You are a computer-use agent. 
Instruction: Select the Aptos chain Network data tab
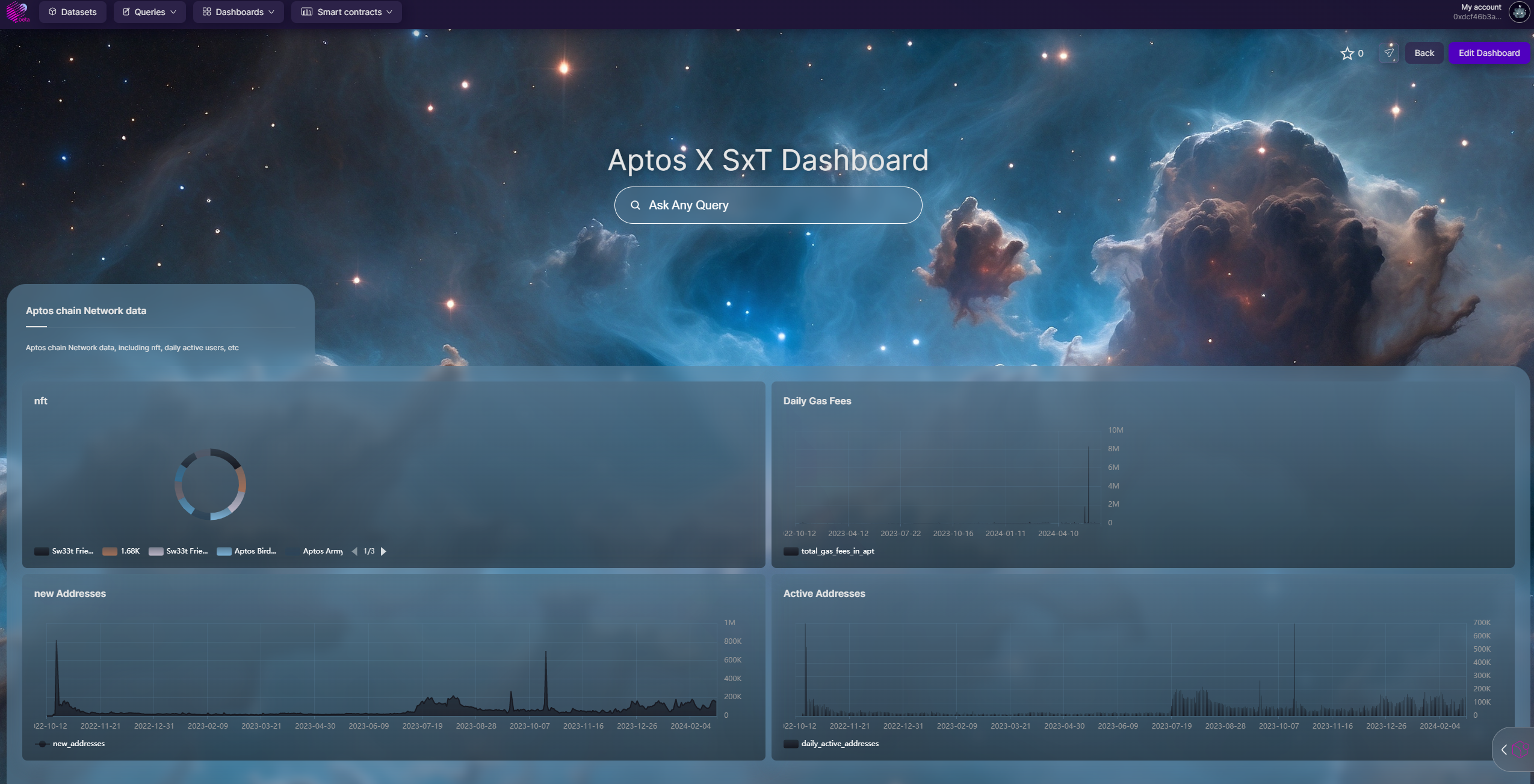tap(86, 311)
